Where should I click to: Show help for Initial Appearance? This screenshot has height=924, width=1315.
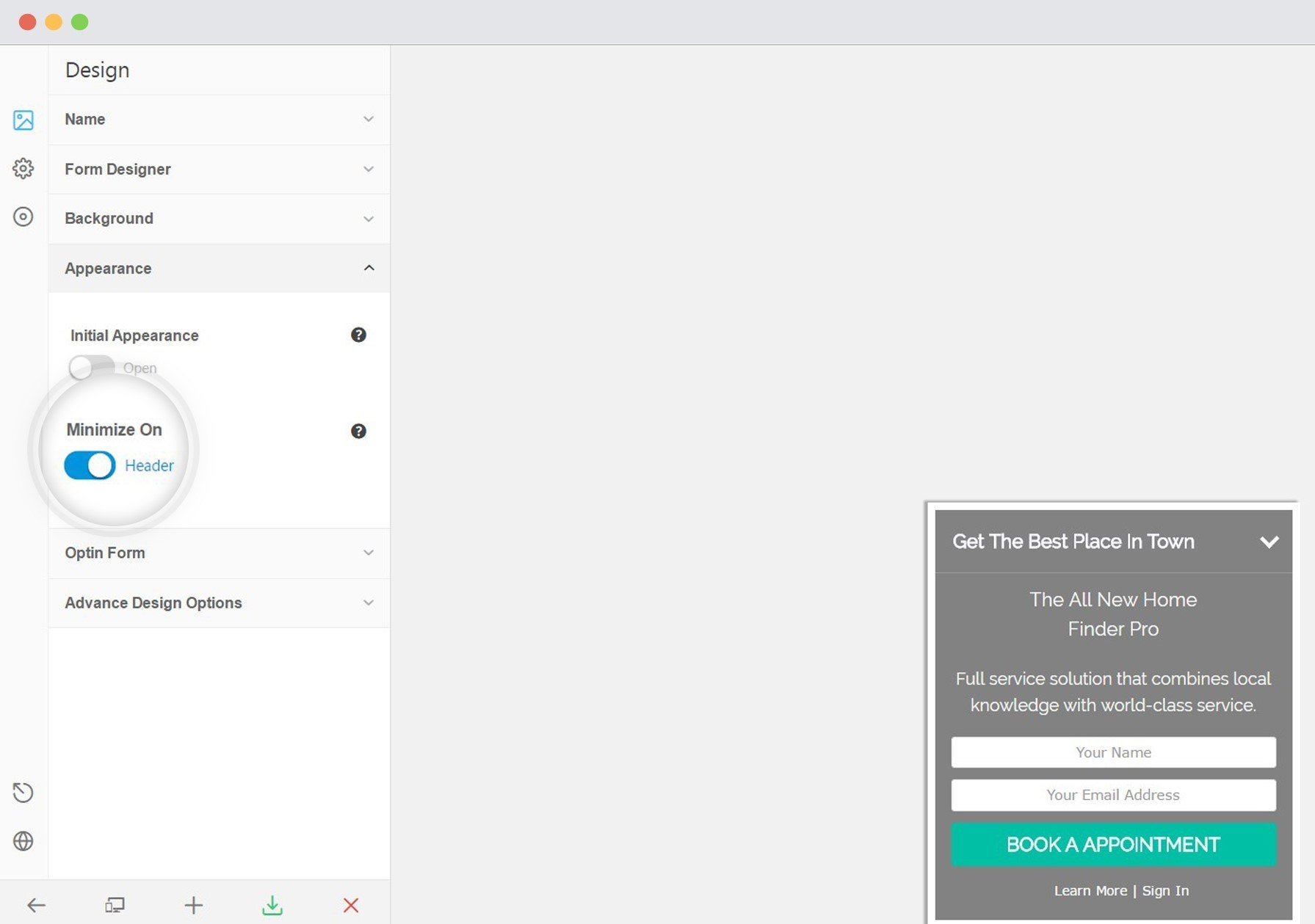pos(358,335)
